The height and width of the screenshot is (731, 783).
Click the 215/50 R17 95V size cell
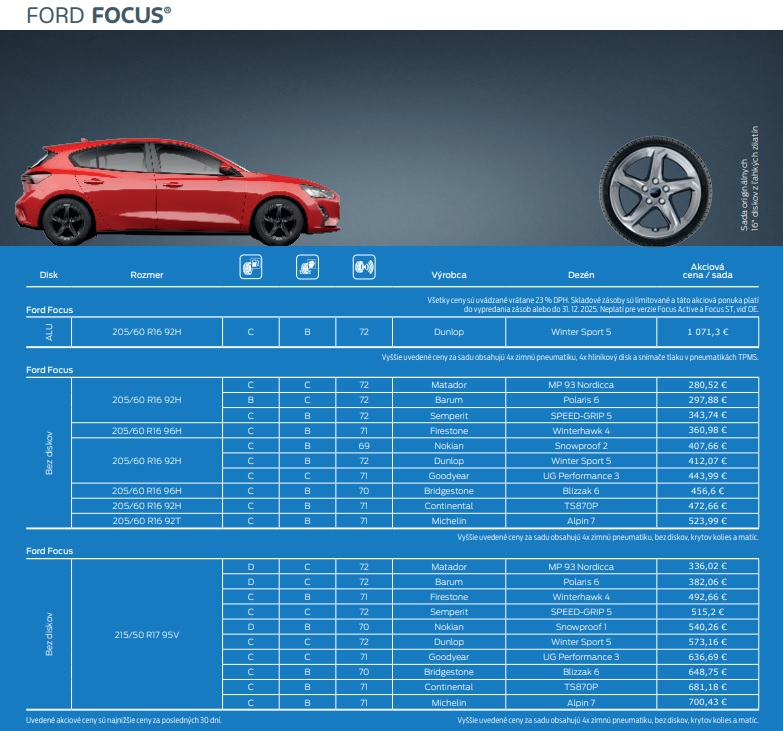tap(146, 635)
